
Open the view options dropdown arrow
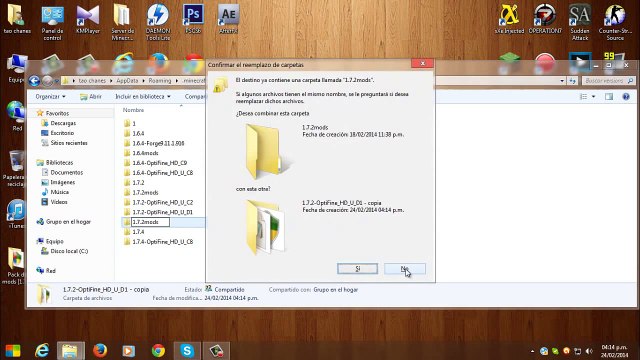(x=593, y=97)
